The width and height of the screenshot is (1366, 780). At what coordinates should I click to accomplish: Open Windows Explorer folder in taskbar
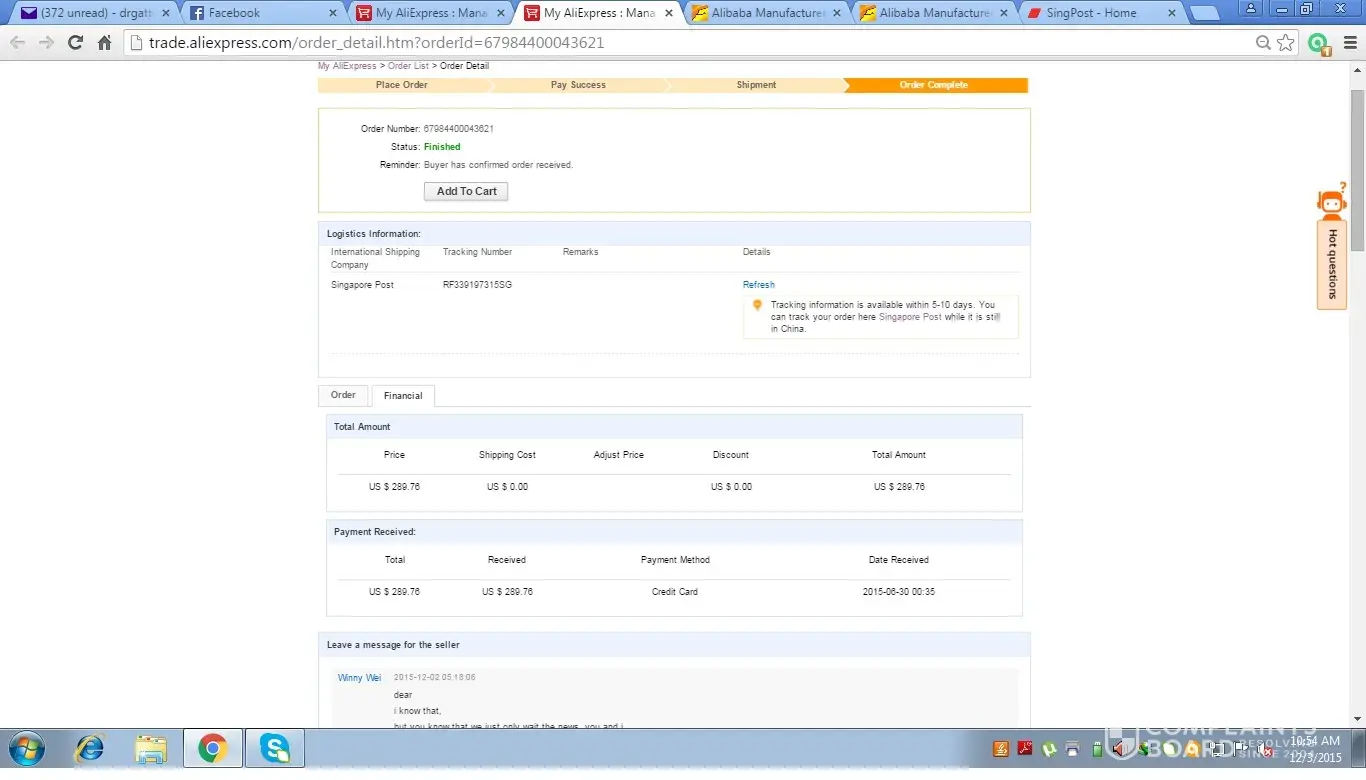point(151,748)
